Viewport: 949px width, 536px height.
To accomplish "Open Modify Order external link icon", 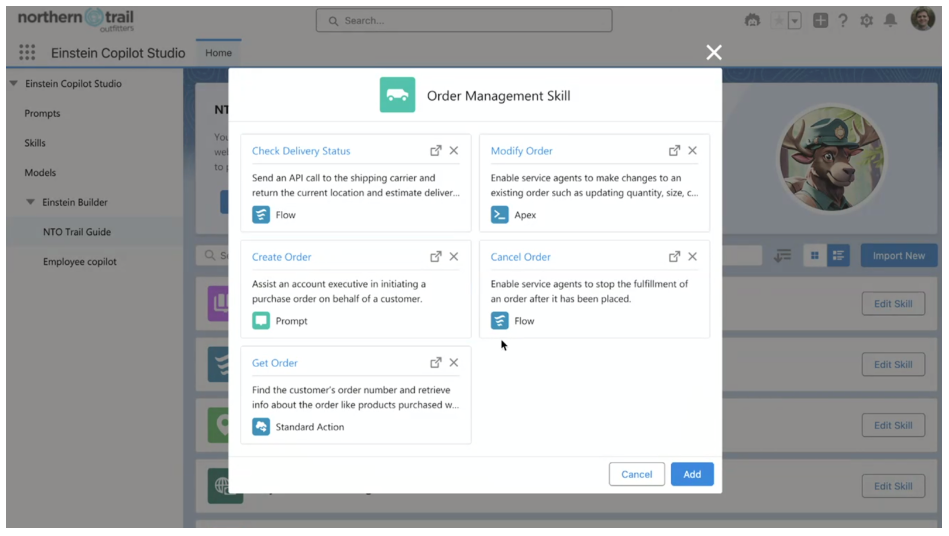I will click(674, 151).
